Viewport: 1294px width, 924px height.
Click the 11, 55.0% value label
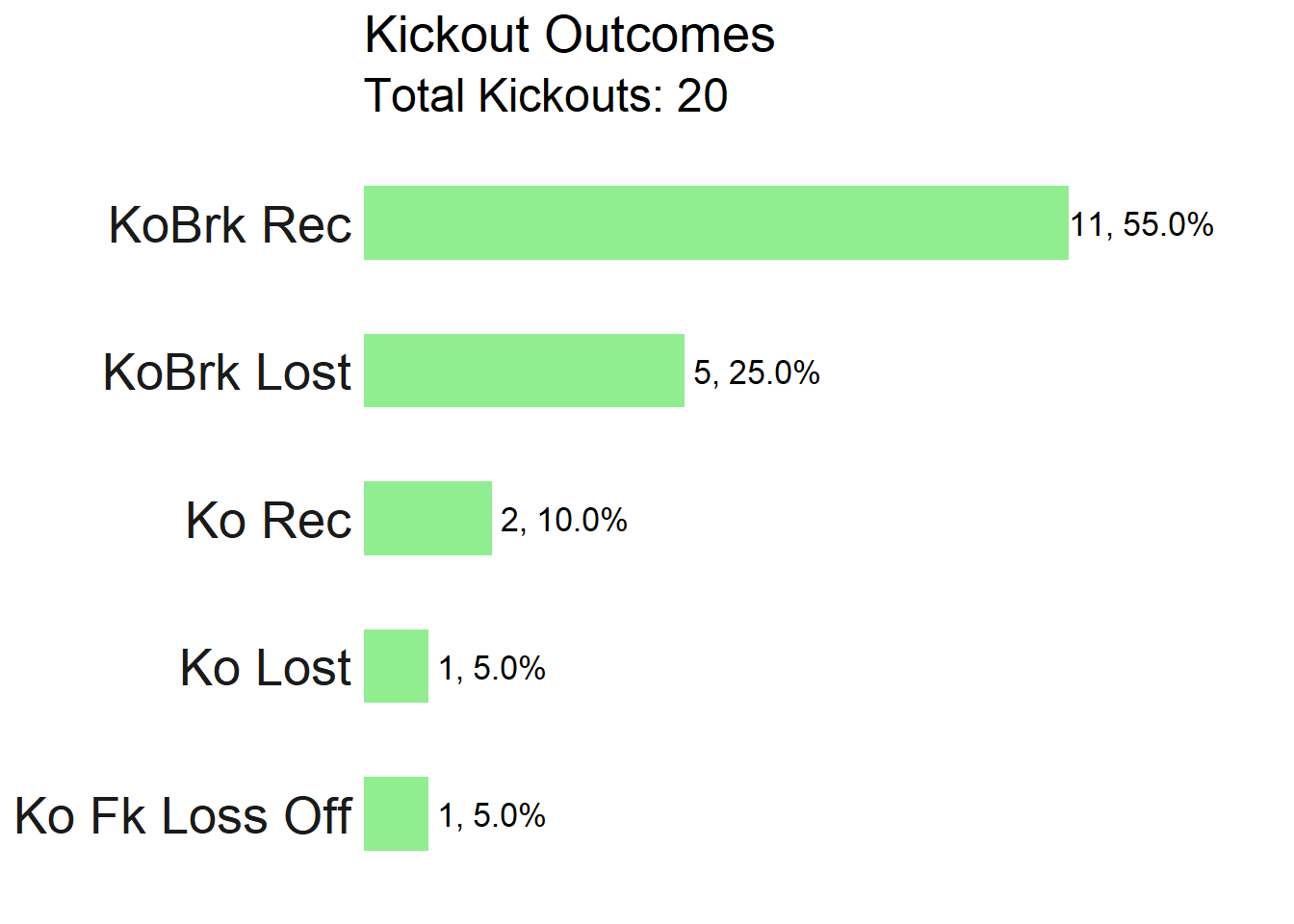(x=1142, y=225)
